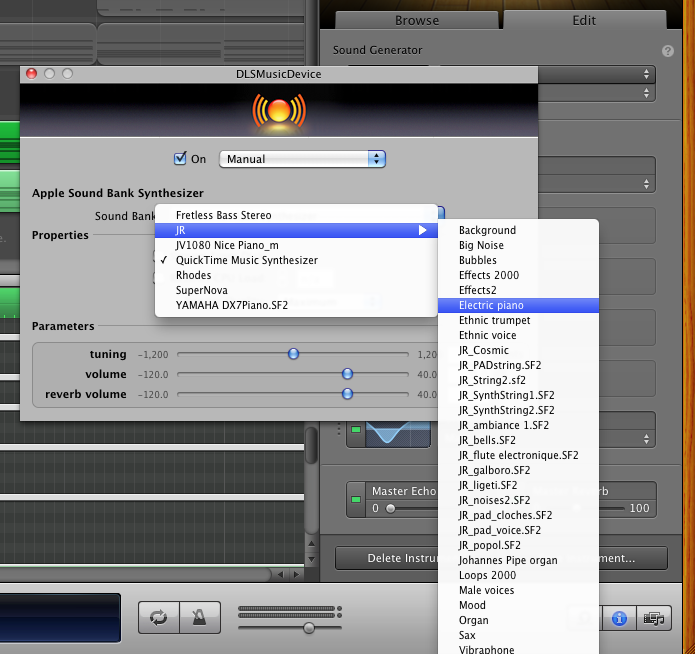Select JR_galboro.SF2 entry
Image resolution: width=695 pixels, height=654 pixels.
click(x=518, y=470)
